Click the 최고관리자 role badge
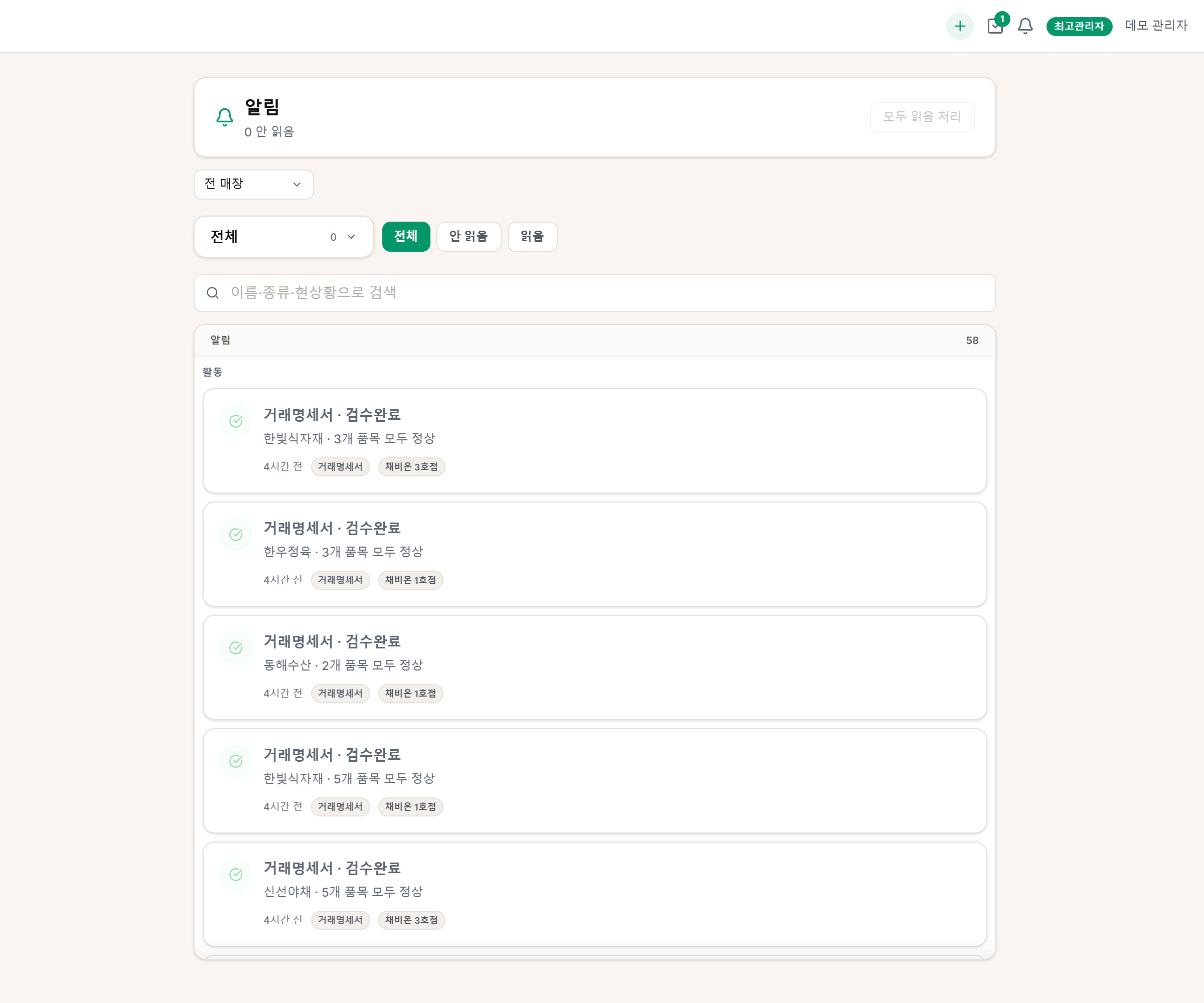The height and width of the screenshot is (1003, 1204). (x=1079, y=26)
